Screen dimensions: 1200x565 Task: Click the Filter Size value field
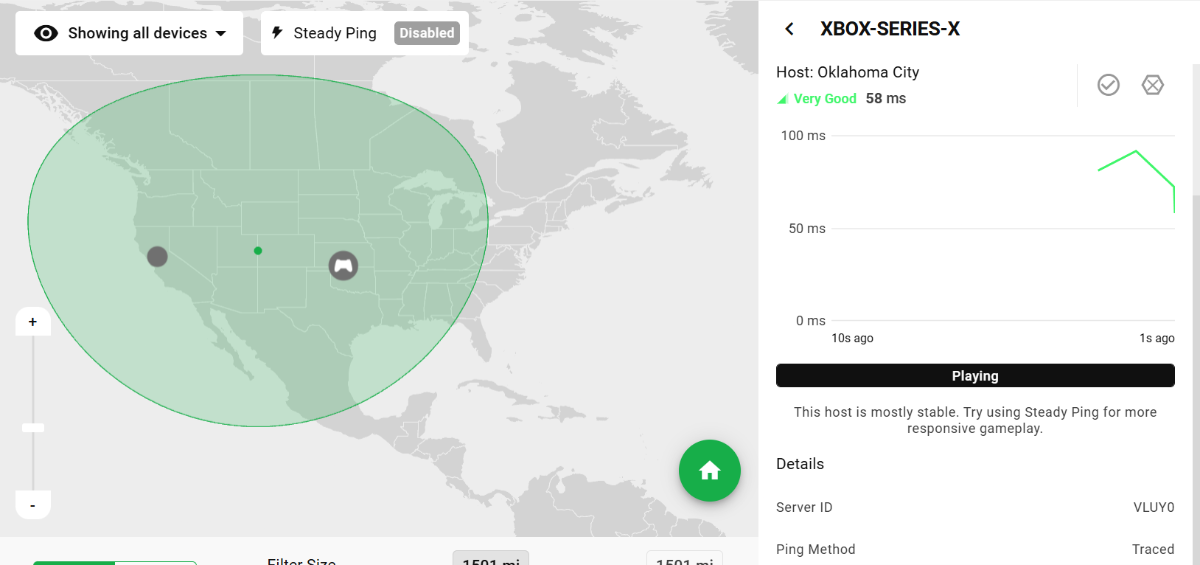click(490, 558)
